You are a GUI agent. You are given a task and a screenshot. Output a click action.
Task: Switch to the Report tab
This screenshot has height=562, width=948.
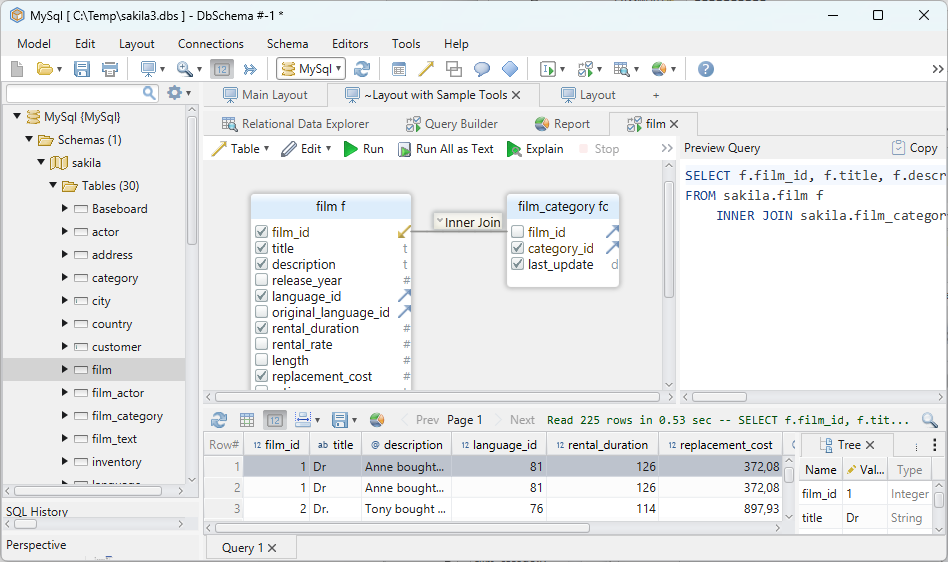click(562, 124)
